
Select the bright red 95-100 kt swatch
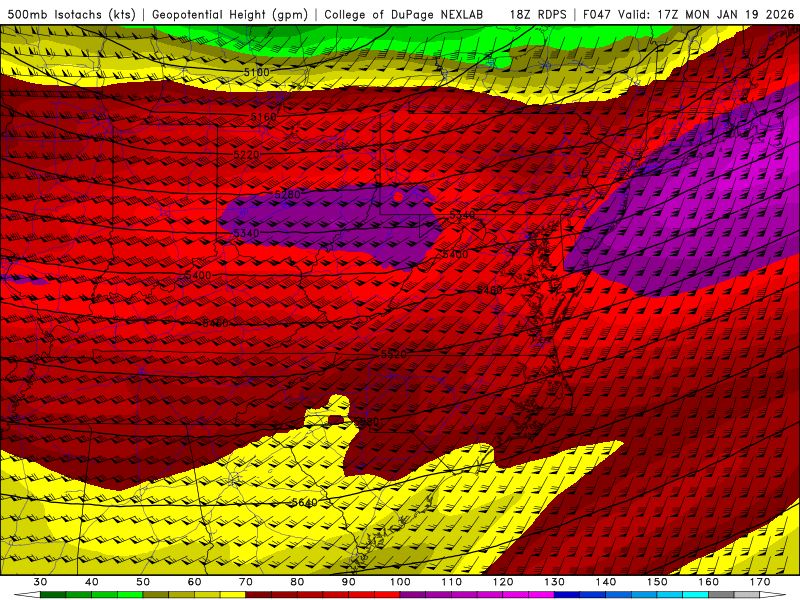click(x=387, y=595)
